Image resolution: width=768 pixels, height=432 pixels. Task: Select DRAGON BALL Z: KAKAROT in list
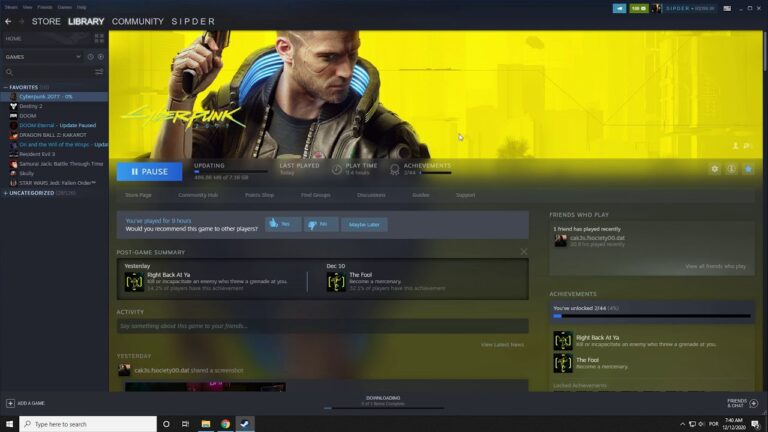tap(54, 135)
